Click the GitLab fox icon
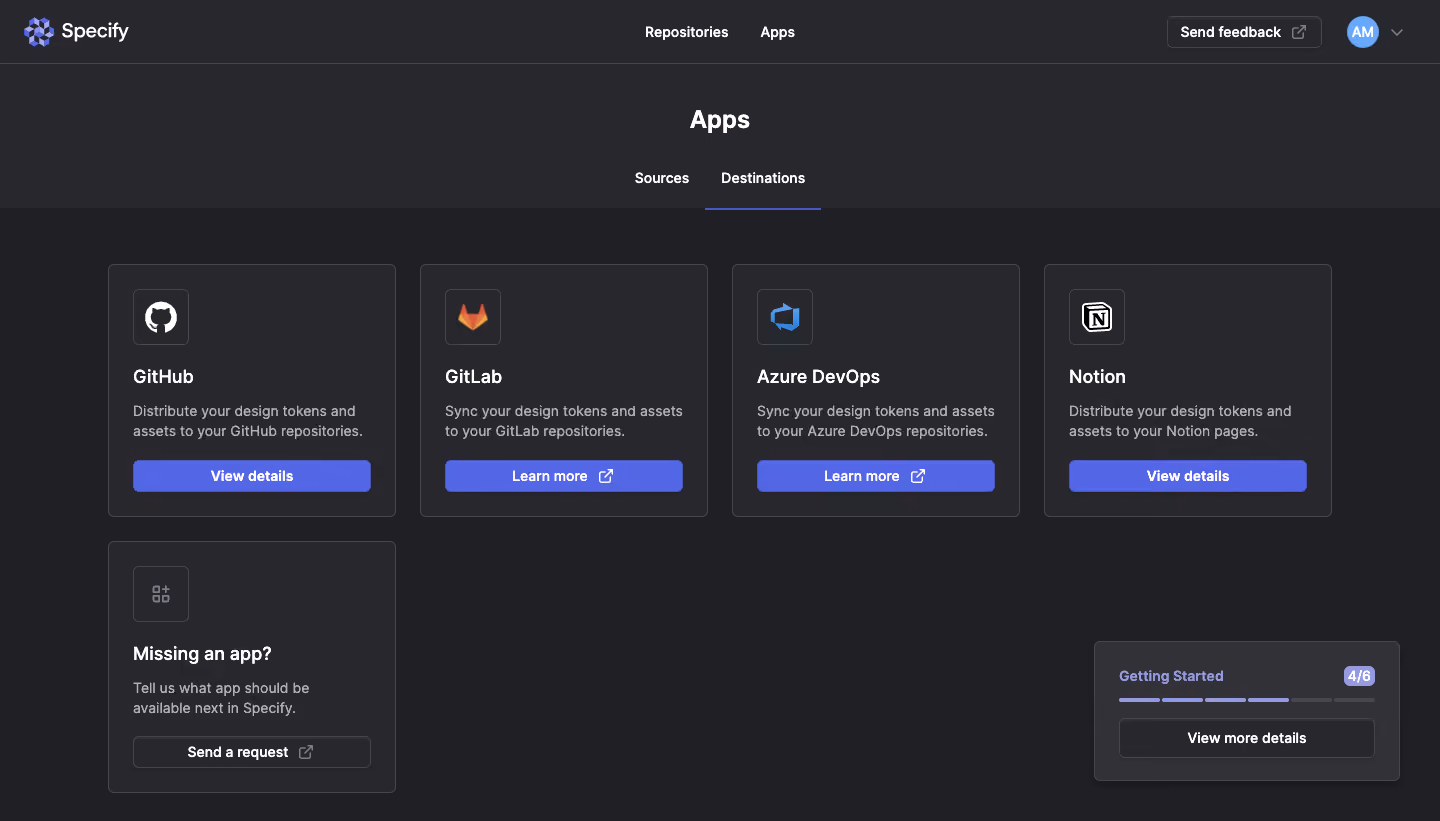Viewport: 1440px width, 821px height. [473, 317]
